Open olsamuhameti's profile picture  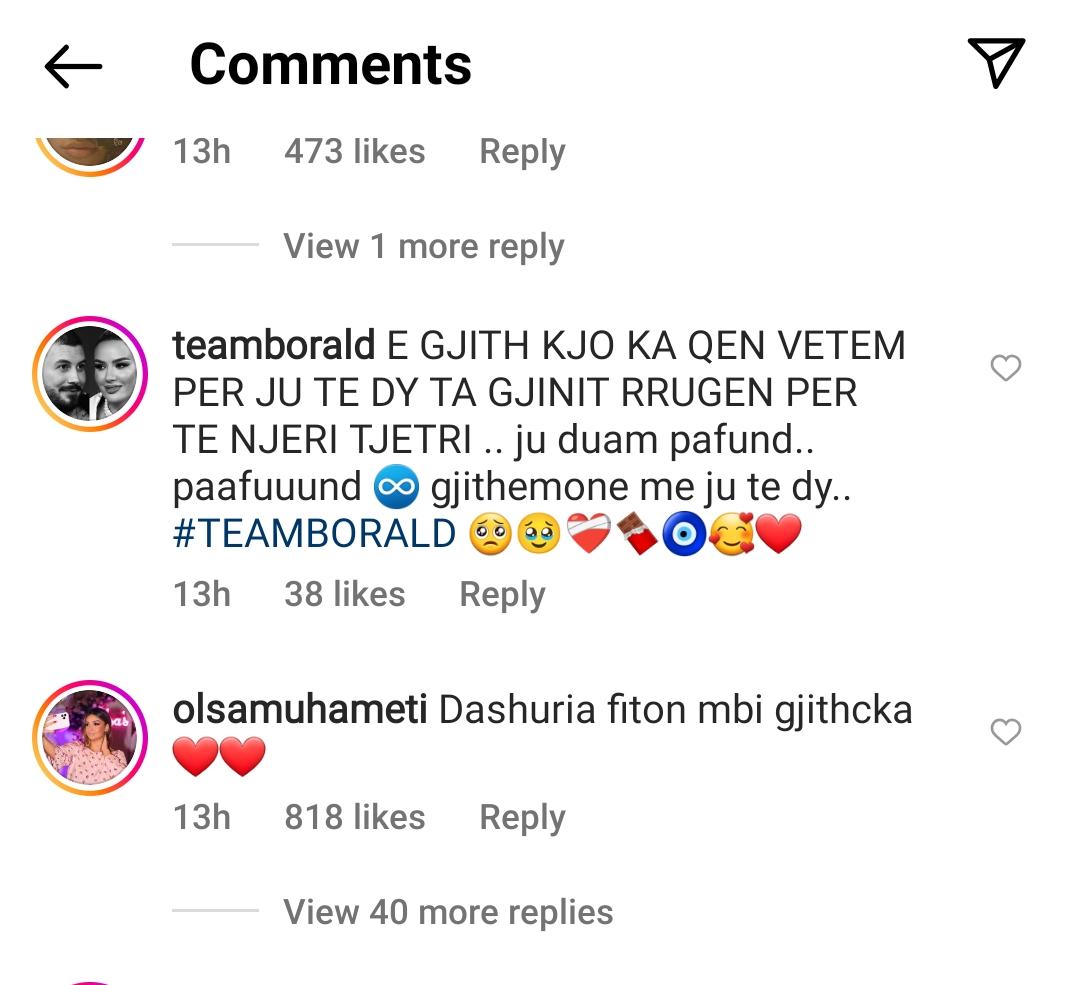coord(91,737)
